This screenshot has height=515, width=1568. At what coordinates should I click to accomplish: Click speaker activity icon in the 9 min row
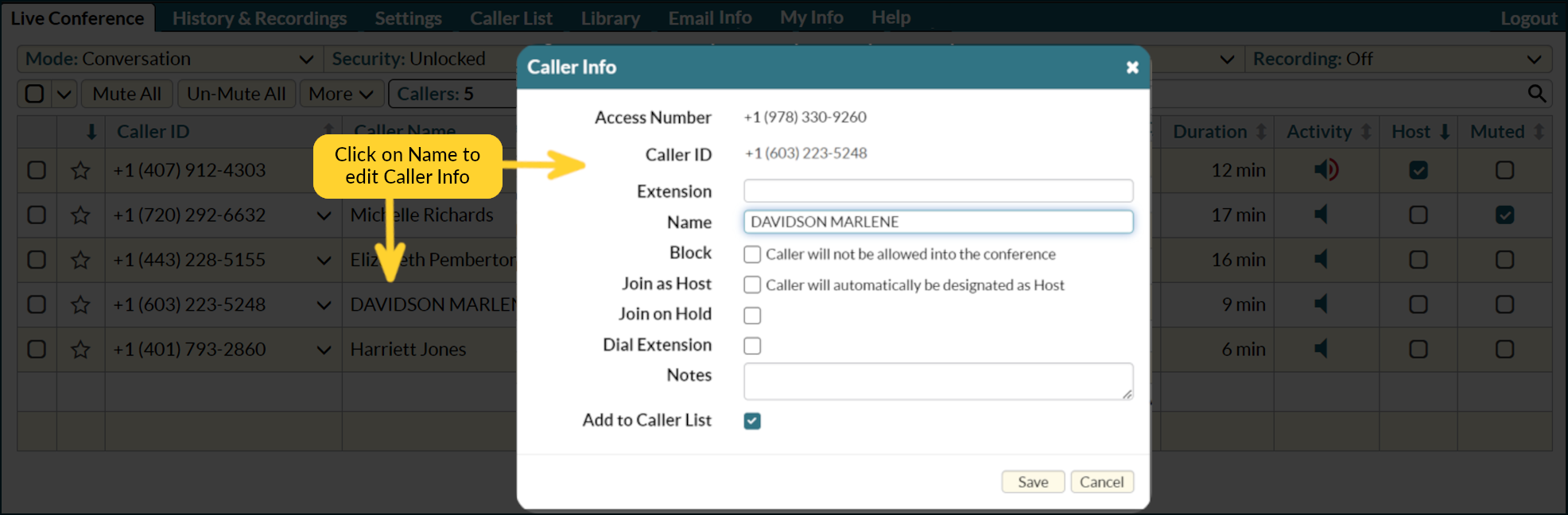pyautogui.click(x=1321, y=304)
